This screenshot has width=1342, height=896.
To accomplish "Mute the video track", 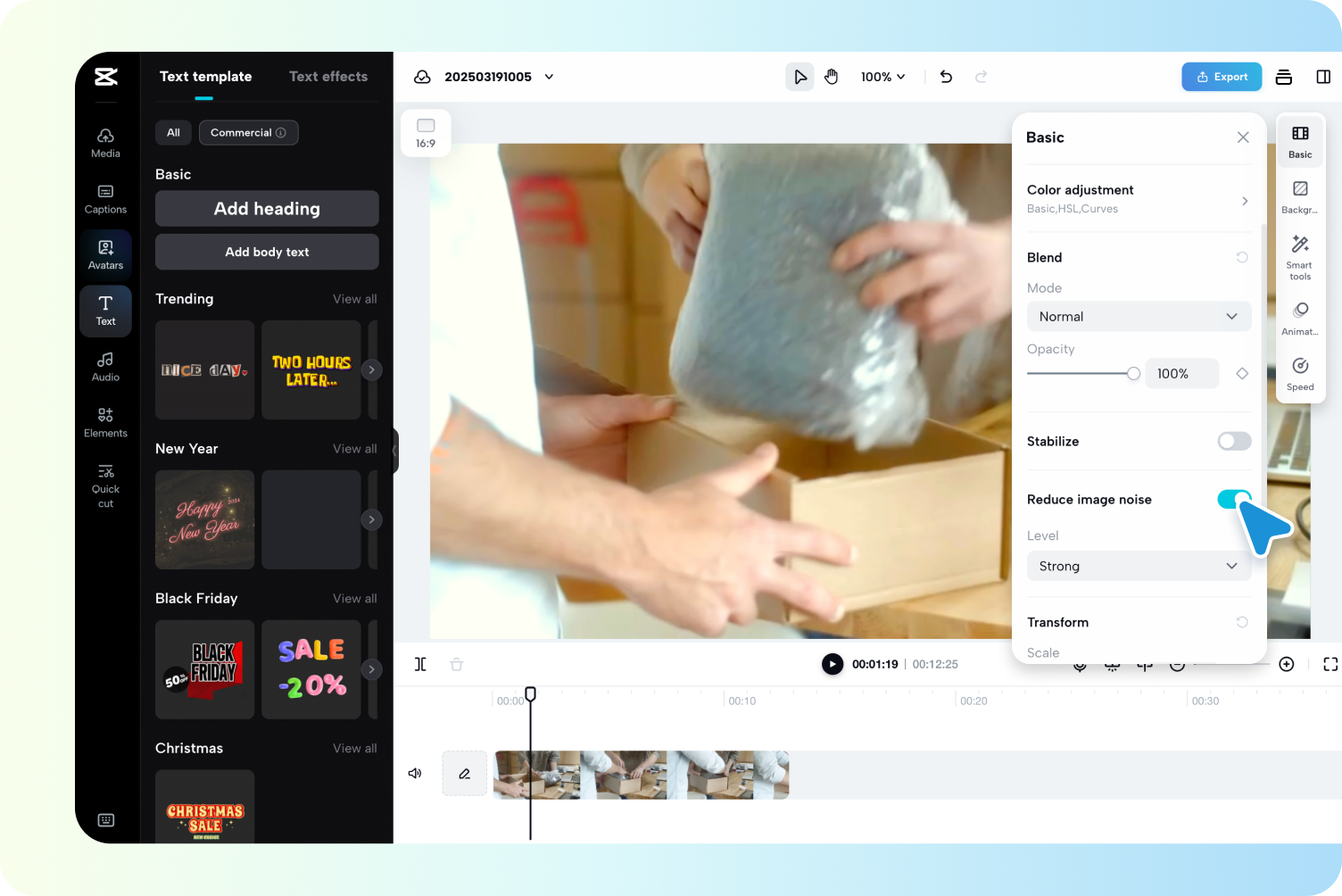I will click(x=415, y=773).
